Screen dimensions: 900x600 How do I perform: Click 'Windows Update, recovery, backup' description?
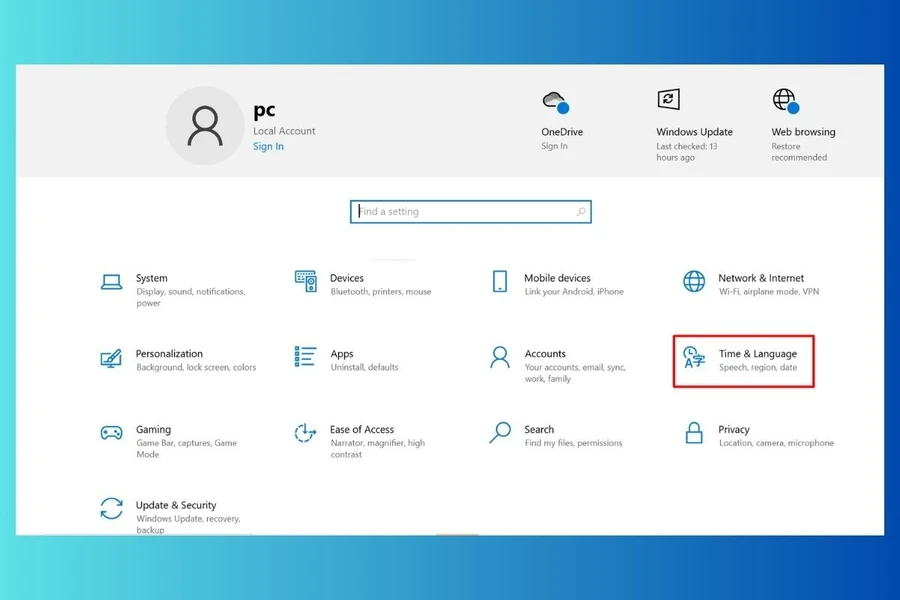coord(188,524)
